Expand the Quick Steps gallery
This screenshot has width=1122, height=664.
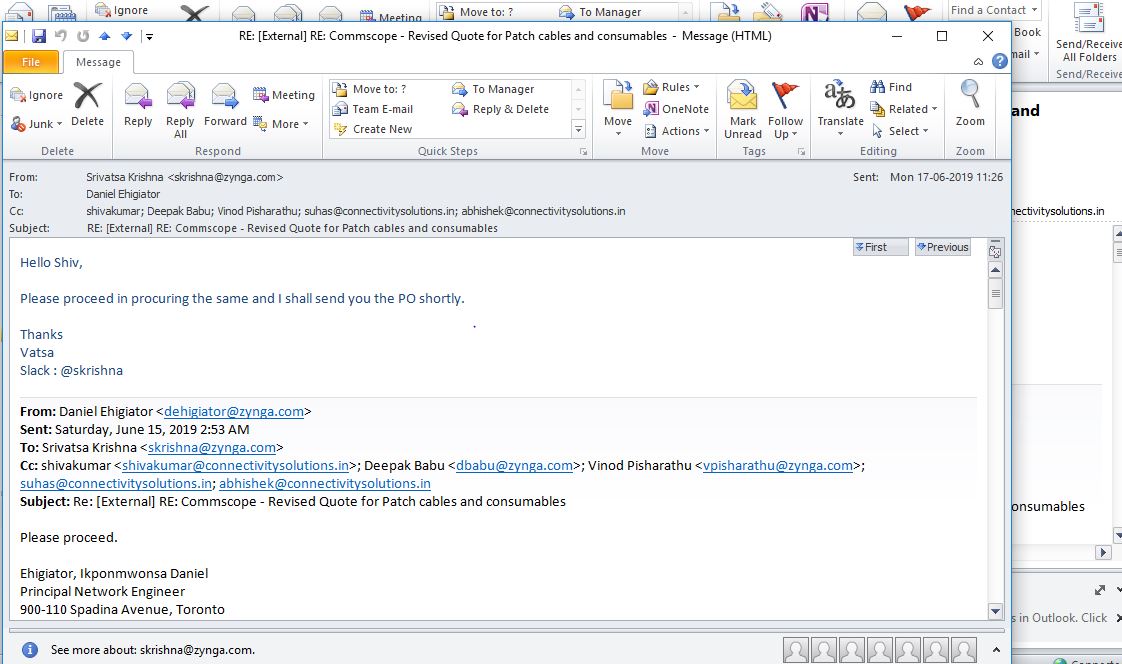pyautogui.click(x=578, y=130)
